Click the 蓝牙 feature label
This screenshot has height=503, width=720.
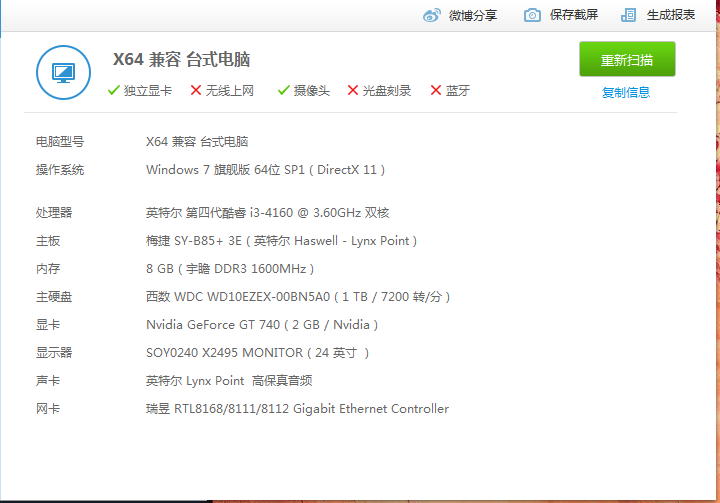(x=458, y=90)
